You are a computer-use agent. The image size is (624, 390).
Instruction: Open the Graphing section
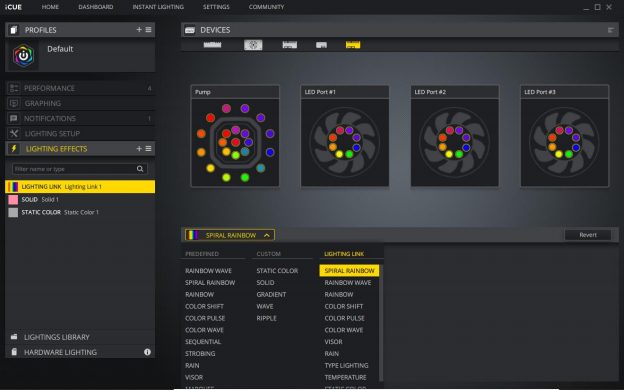click(x=80, y=103)
